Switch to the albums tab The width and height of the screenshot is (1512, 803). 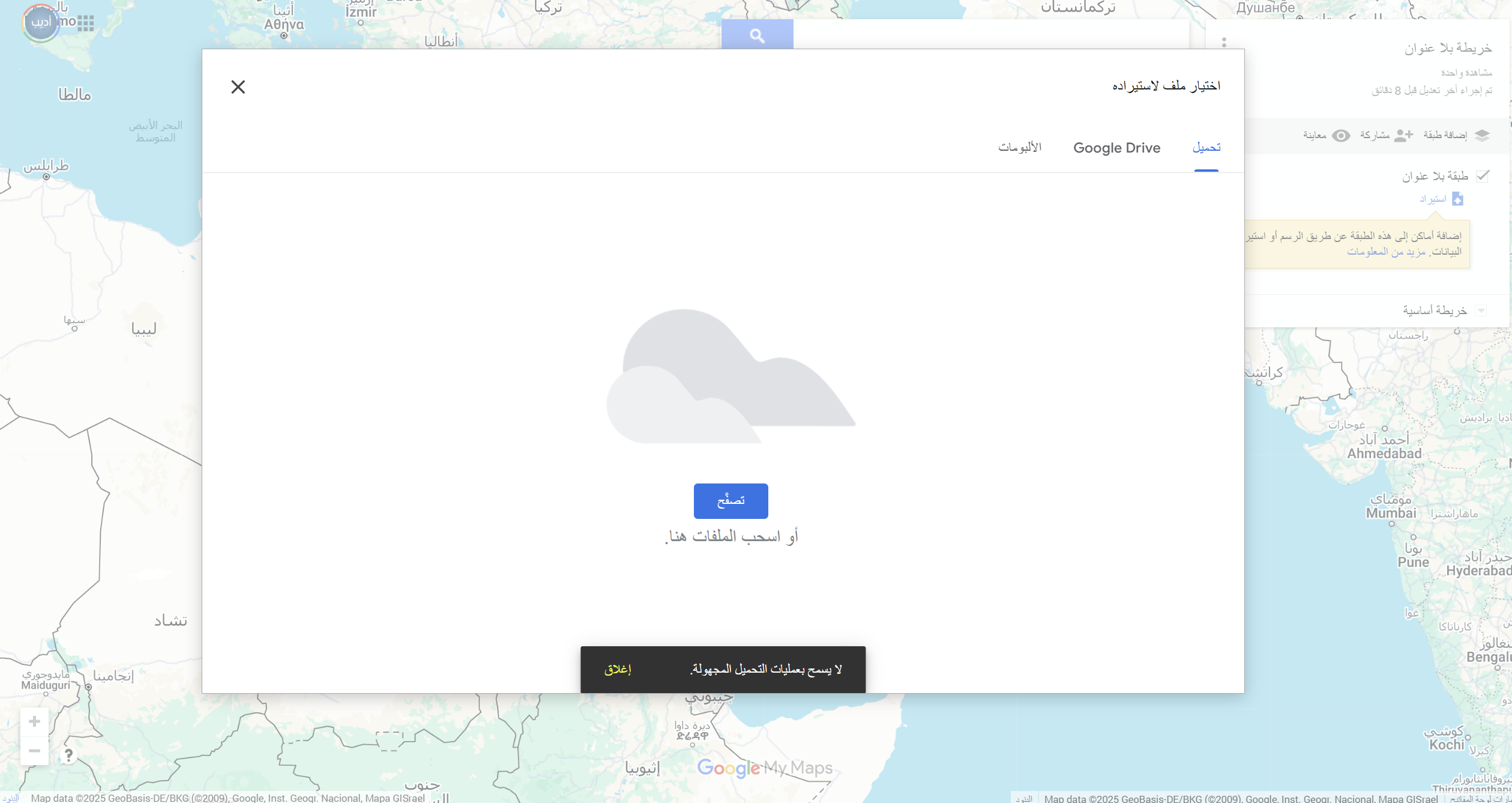tap(1019, 148)
